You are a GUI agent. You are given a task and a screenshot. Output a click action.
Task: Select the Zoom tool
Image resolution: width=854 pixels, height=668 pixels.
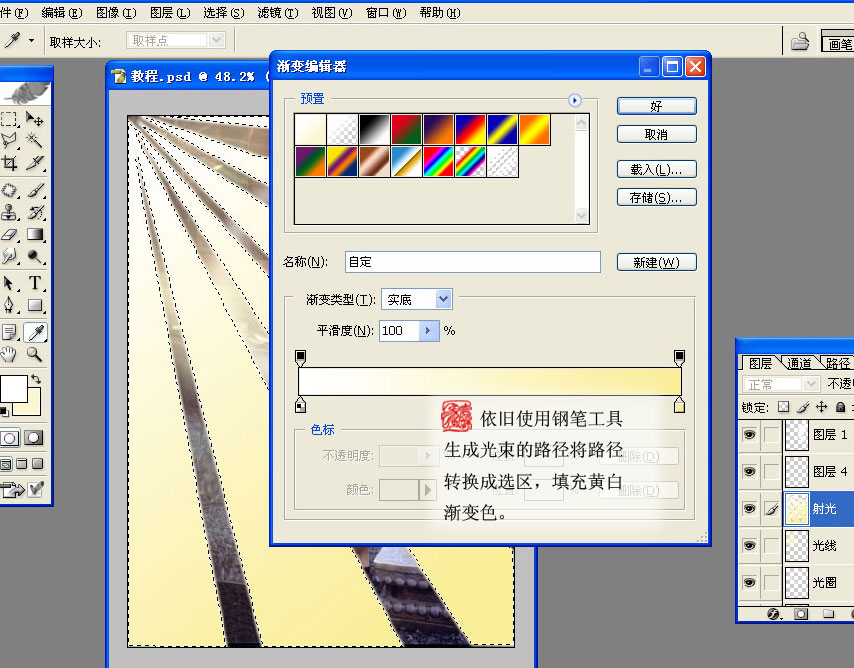point(34,354)
